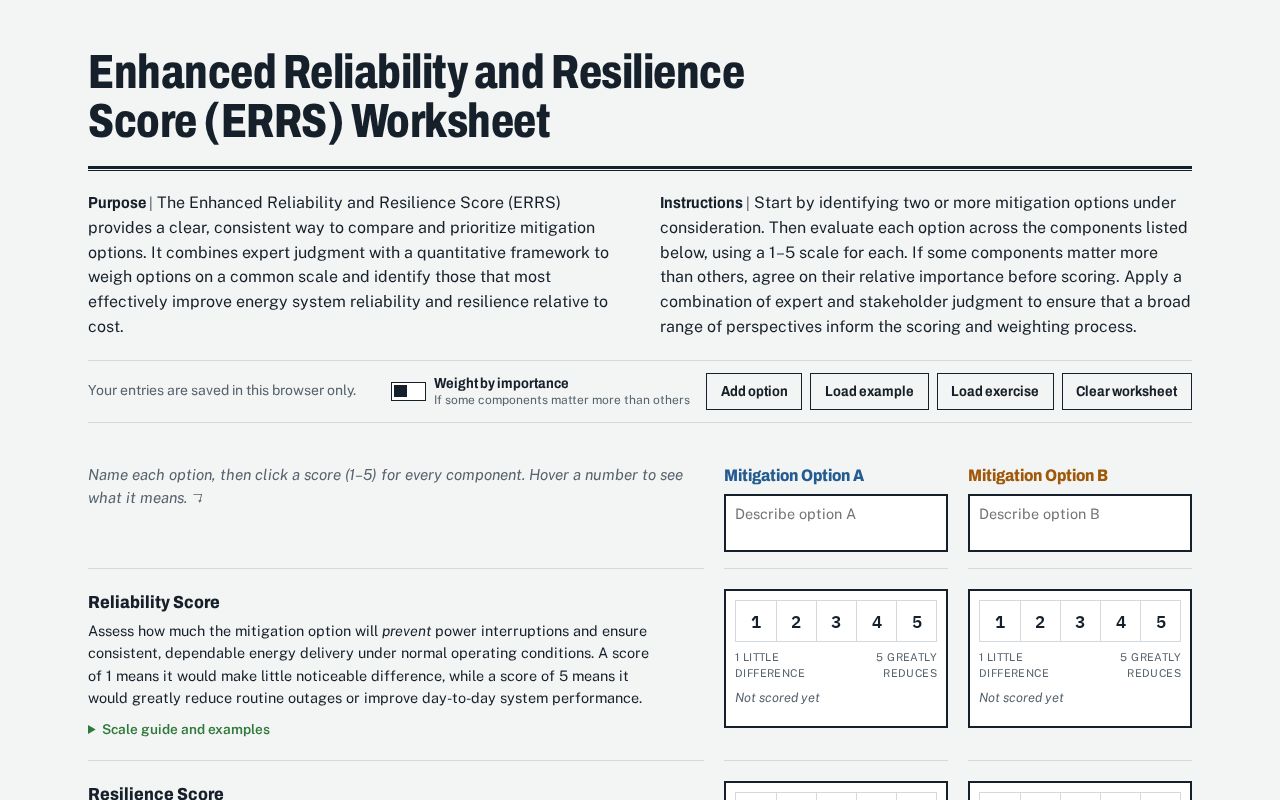Viewport: 1280px width, 800px height.
Task: Click the Mitigation Option B heading
Action: [x=1038, y=476]
